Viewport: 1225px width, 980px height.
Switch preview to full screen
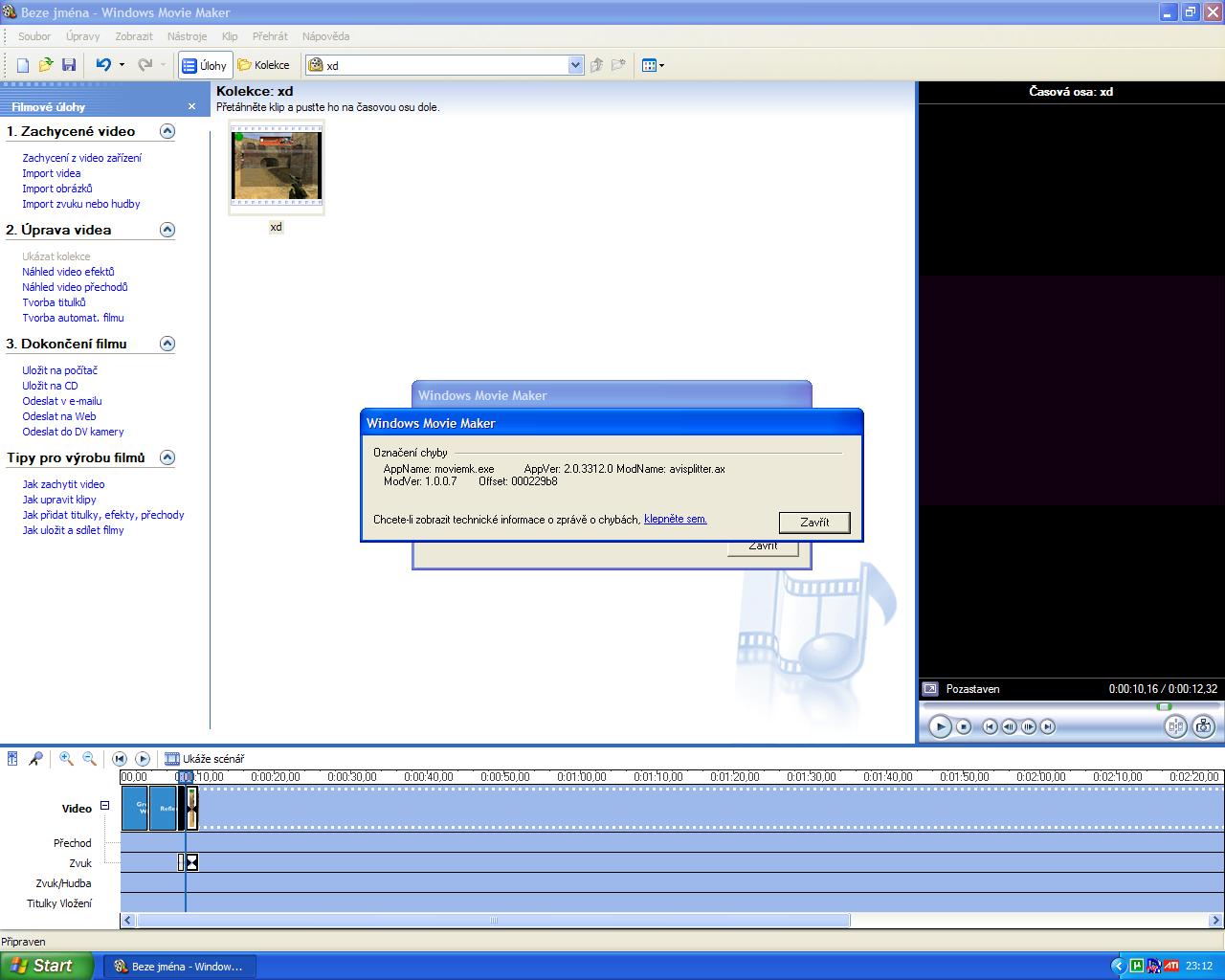929,689
